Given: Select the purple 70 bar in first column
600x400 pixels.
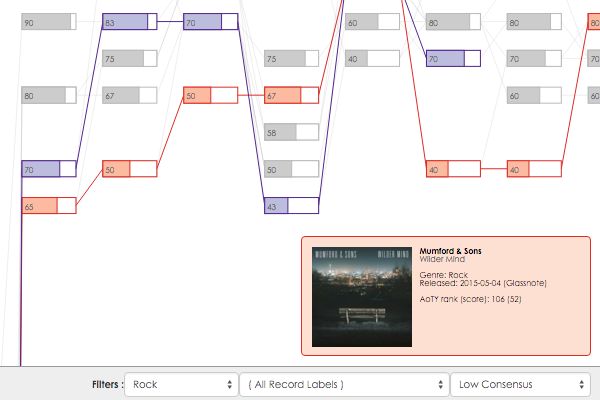Looking at the screenshot, I should click(49, 169).
